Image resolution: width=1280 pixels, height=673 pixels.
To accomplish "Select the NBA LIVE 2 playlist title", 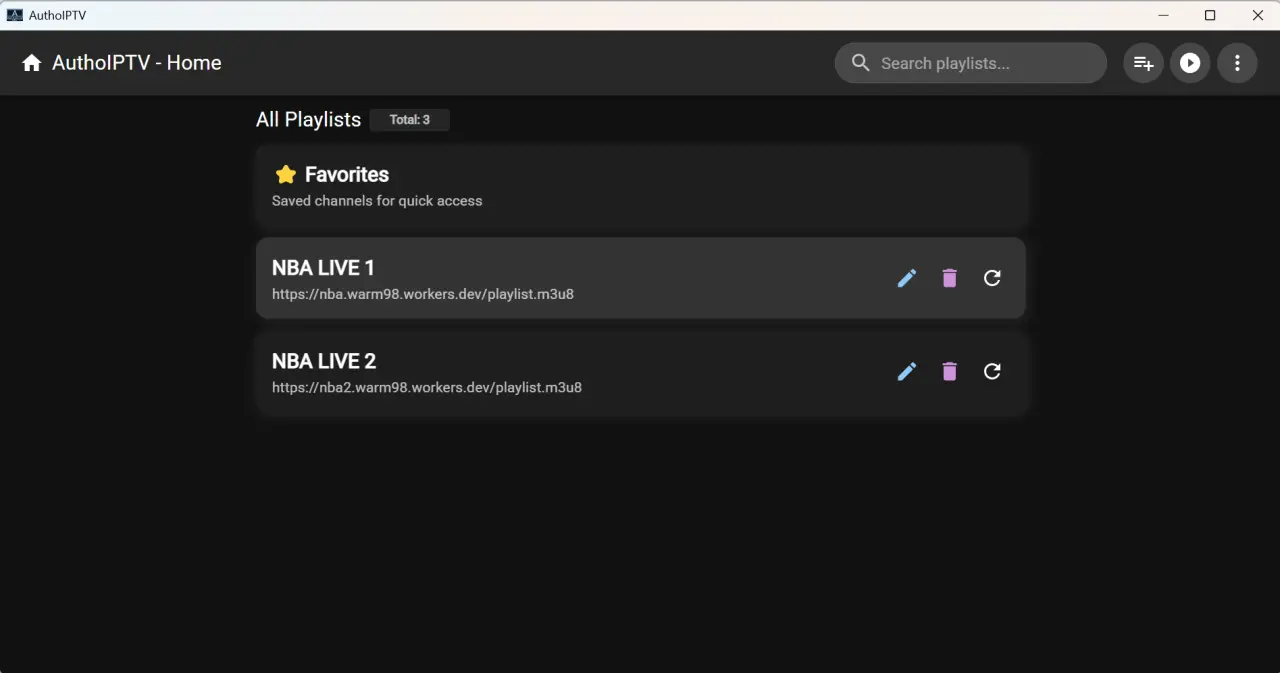I will point(324,361).
